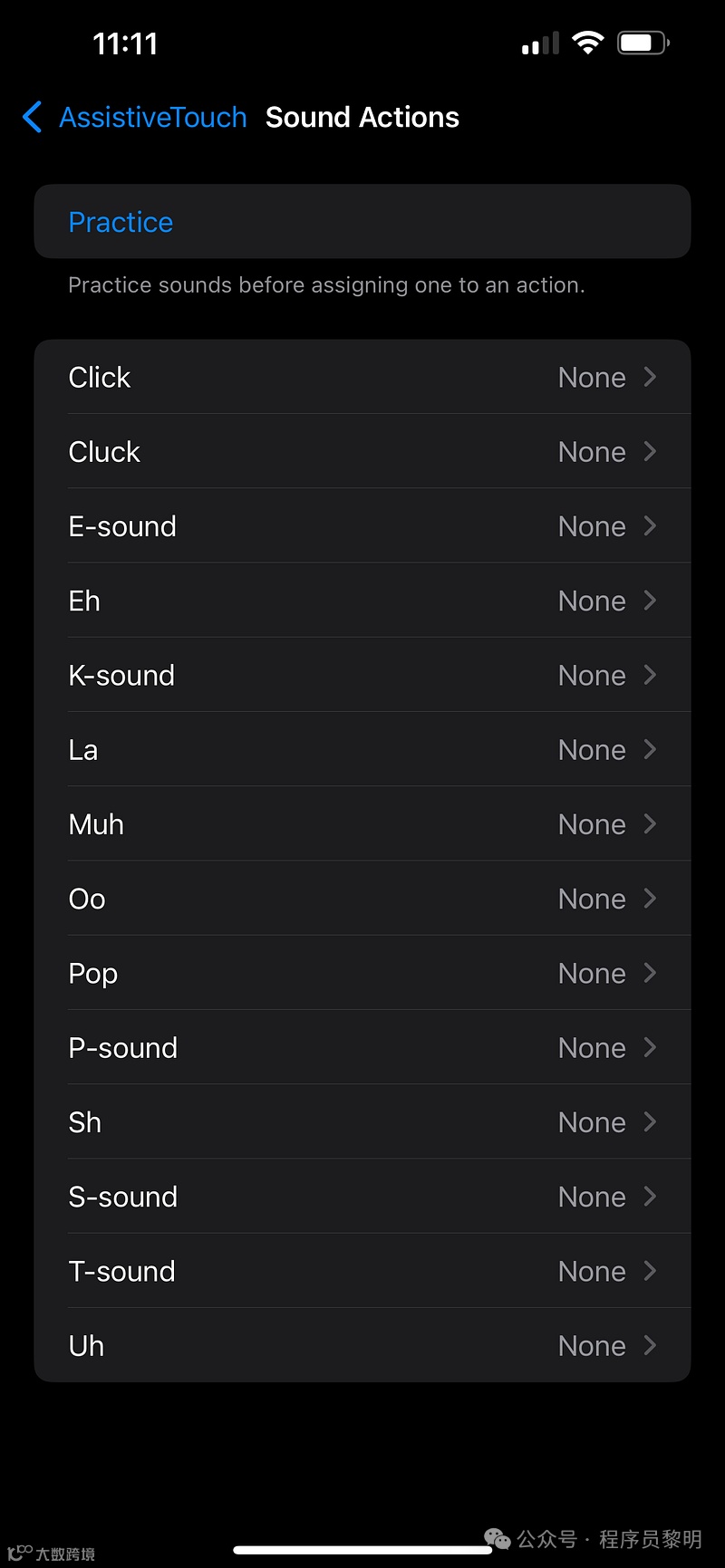Open the Click sound action row
The width and height of the screenshot is (725, 1568).
click(x=362, y=377)
